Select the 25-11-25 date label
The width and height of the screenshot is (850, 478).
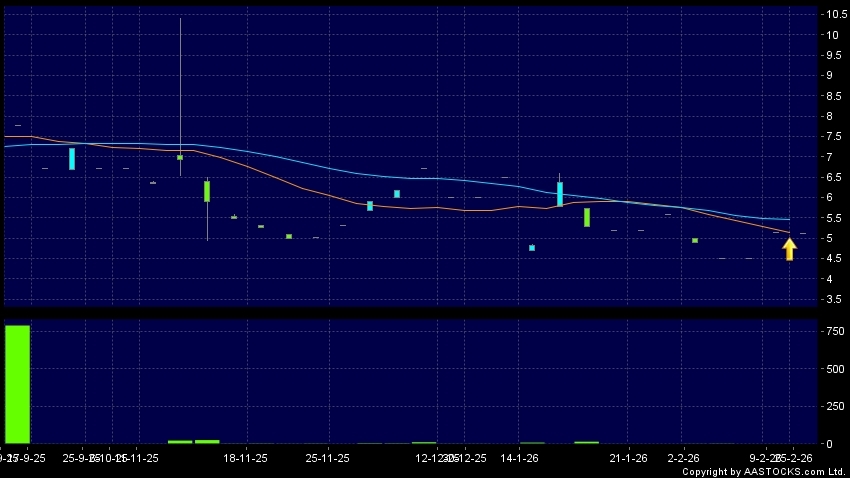327,458
